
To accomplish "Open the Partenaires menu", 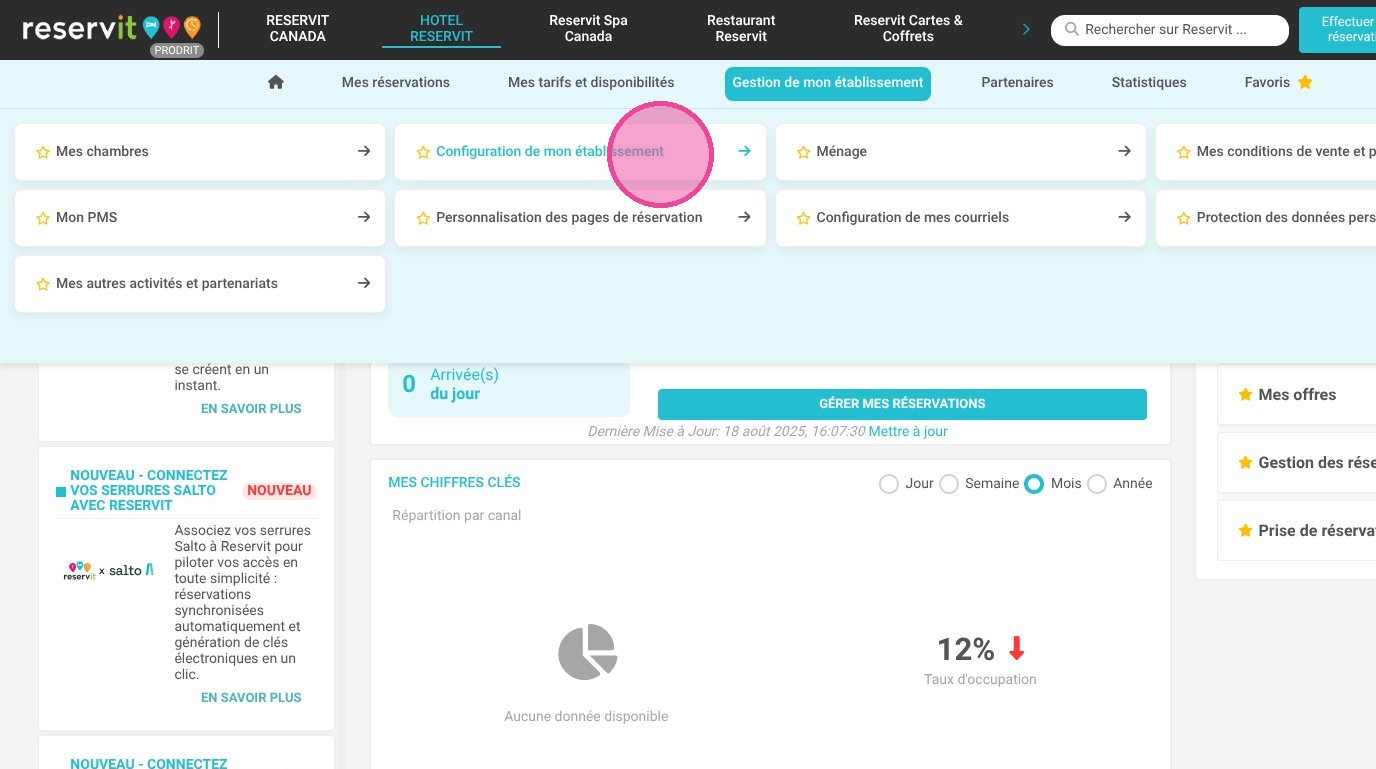I will pos(1017,82).
